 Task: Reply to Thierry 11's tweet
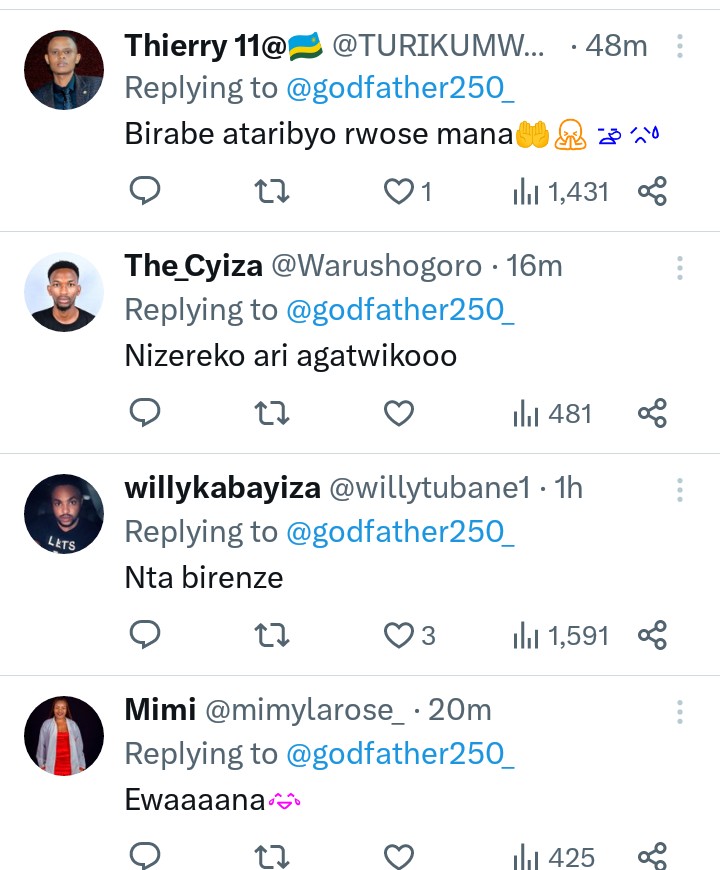pyautogui.click(x=146, y=191)
